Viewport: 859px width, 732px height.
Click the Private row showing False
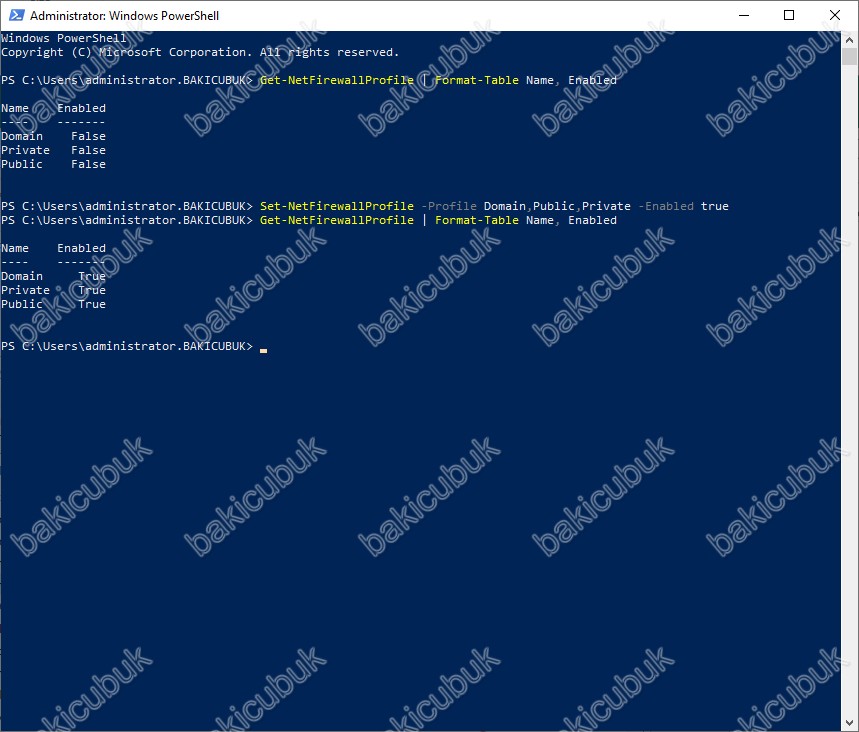coord(53,150)
